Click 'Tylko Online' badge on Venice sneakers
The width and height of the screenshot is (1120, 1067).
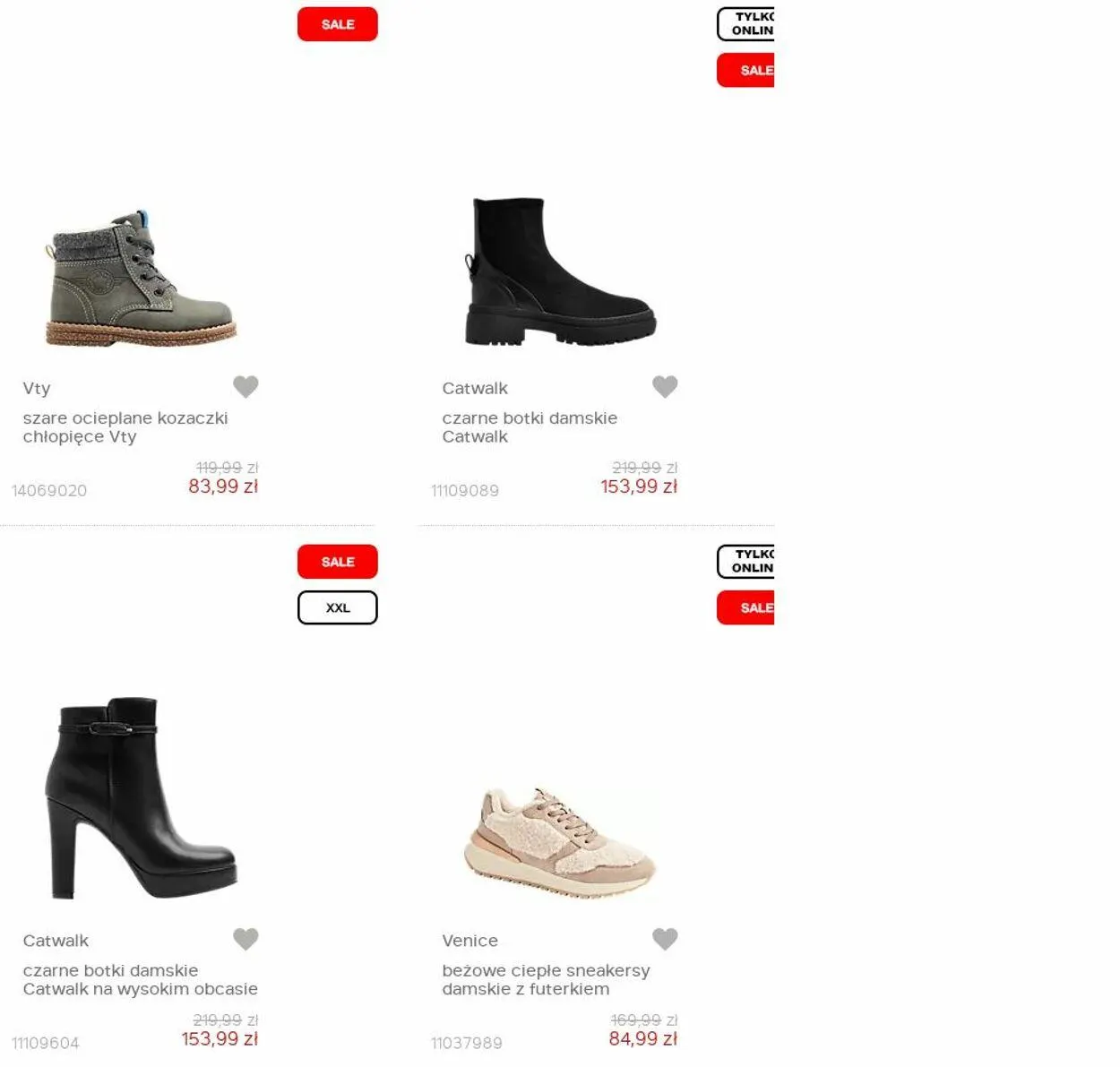click(745, 562)
